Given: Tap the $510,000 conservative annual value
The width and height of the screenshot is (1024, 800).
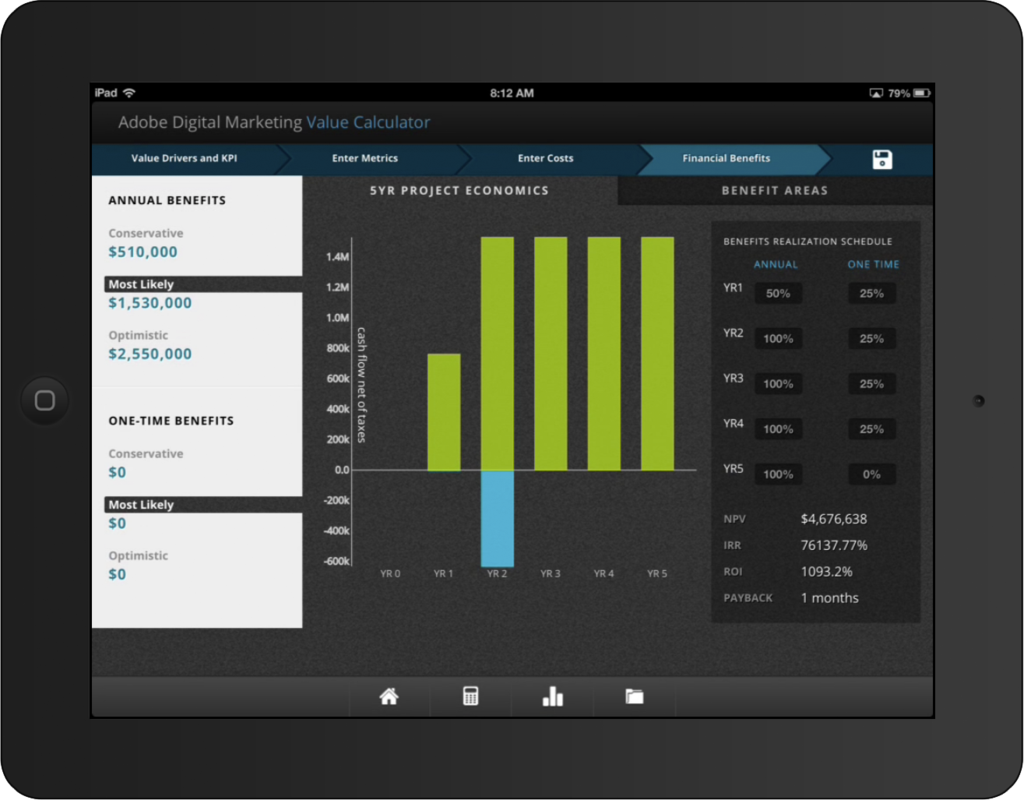Looking at the screenshot, I should tap(142, 252).
